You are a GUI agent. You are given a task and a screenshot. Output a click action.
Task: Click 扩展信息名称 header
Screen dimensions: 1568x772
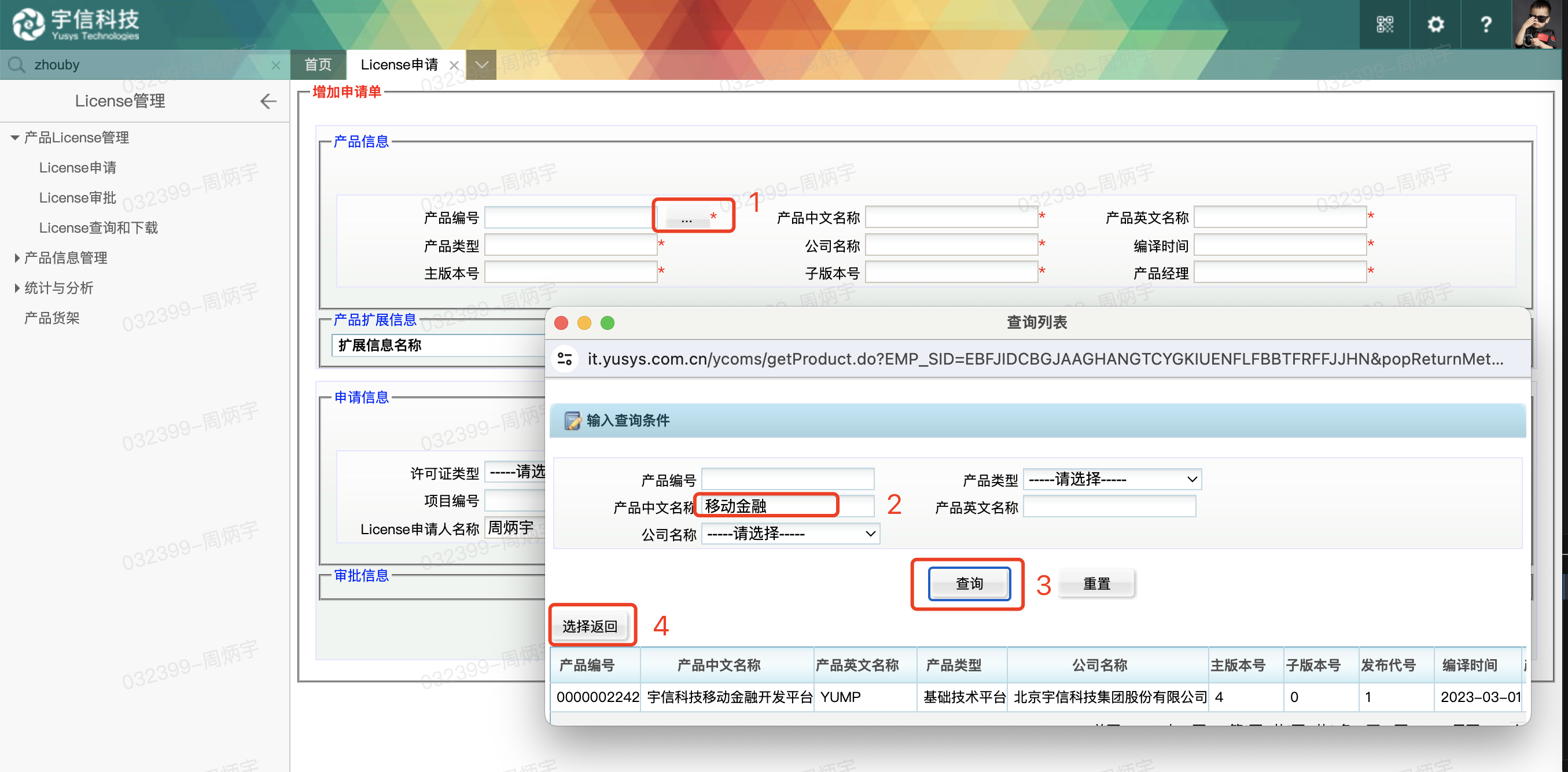point(380,345)
